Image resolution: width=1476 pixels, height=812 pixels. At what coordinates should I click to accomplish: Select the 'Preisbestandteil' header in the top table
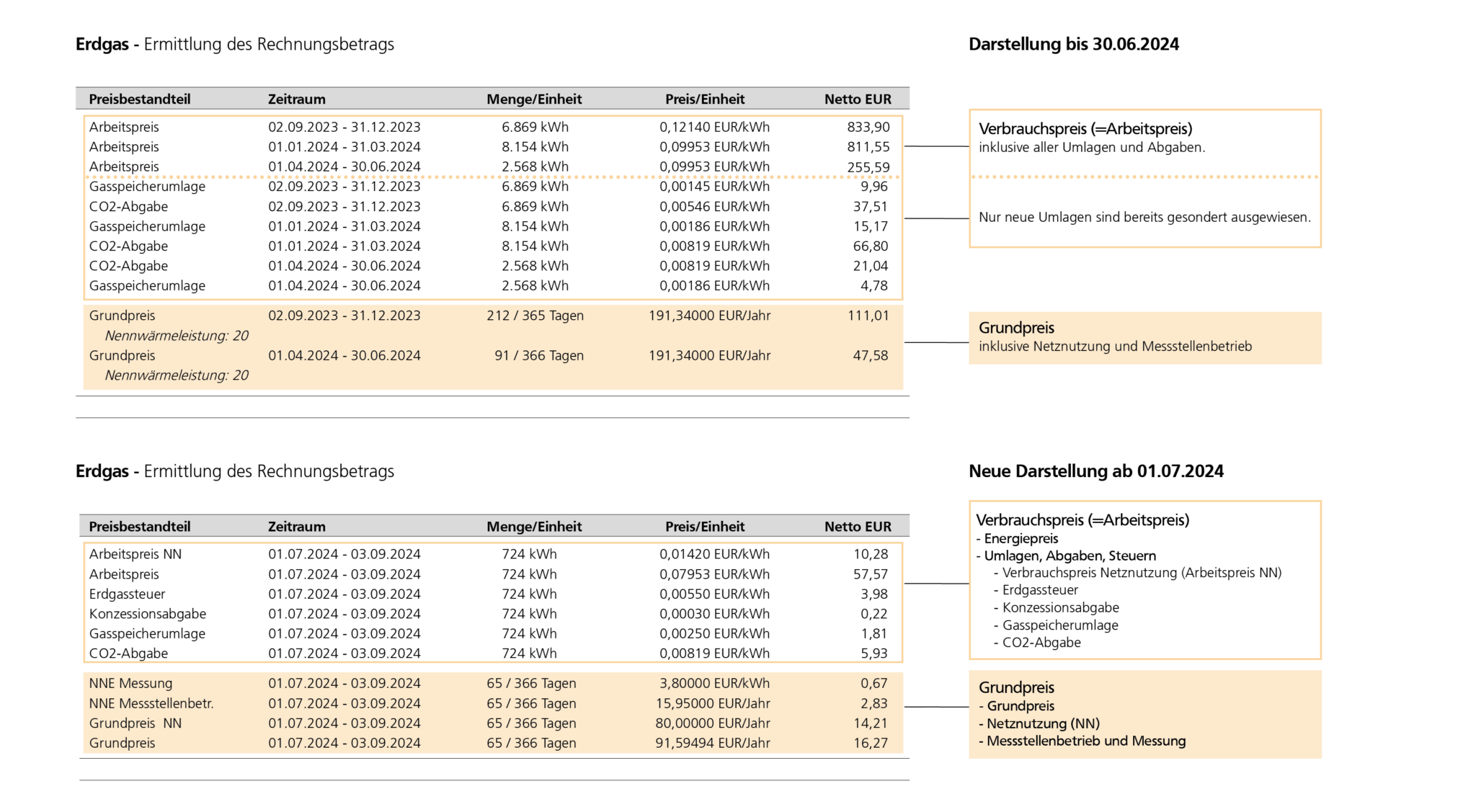tap(139, 99)
